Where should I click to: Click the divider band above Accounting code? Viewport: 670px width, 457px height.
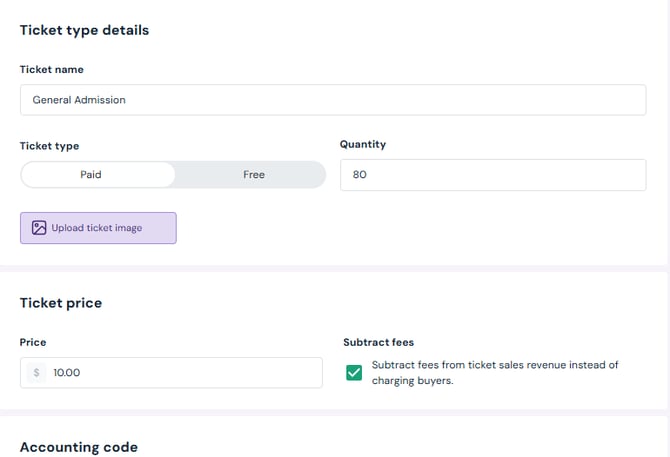335,413
